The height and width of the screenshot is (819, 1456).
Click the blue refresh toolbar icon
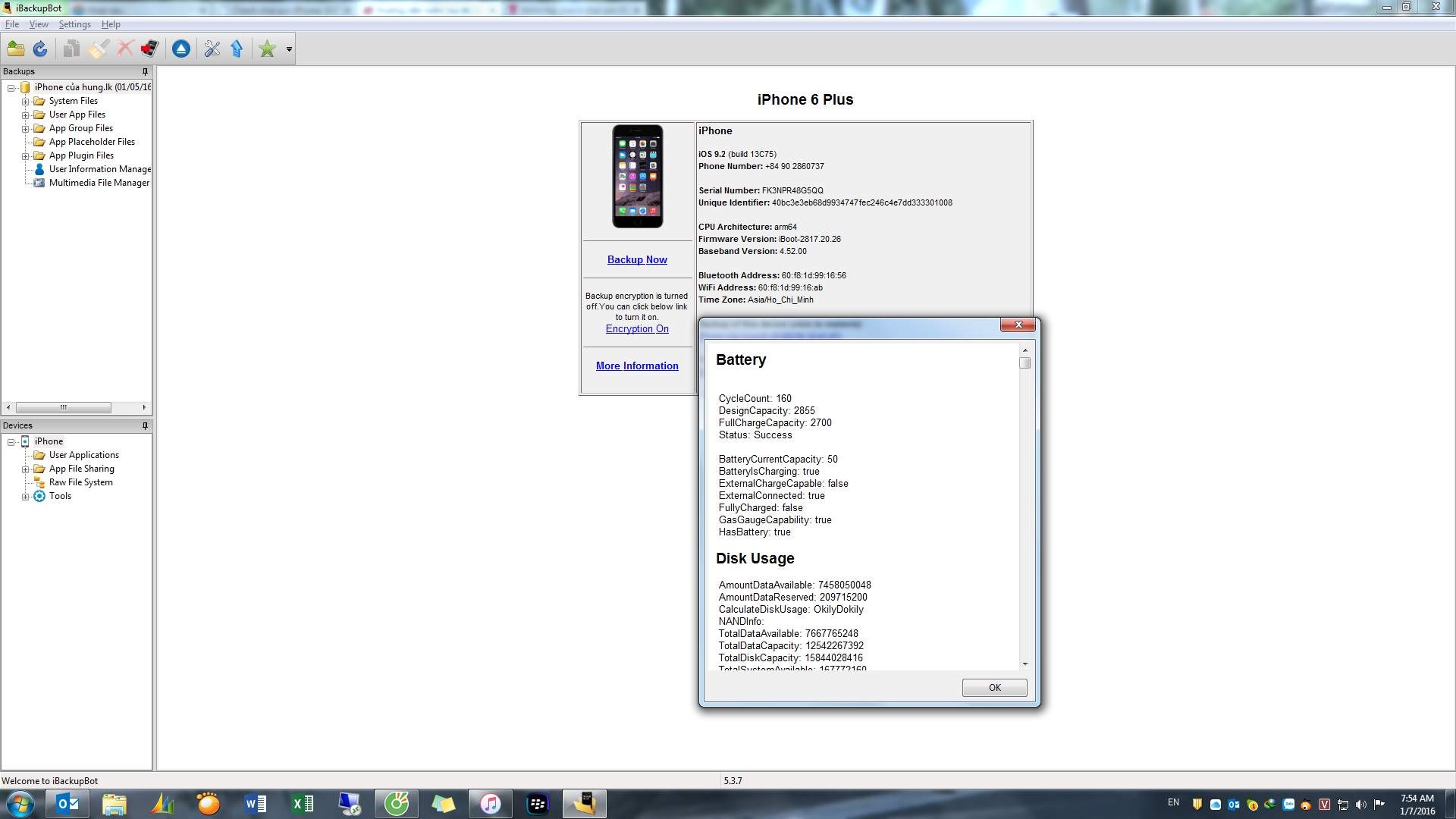[x=40, y=49]
